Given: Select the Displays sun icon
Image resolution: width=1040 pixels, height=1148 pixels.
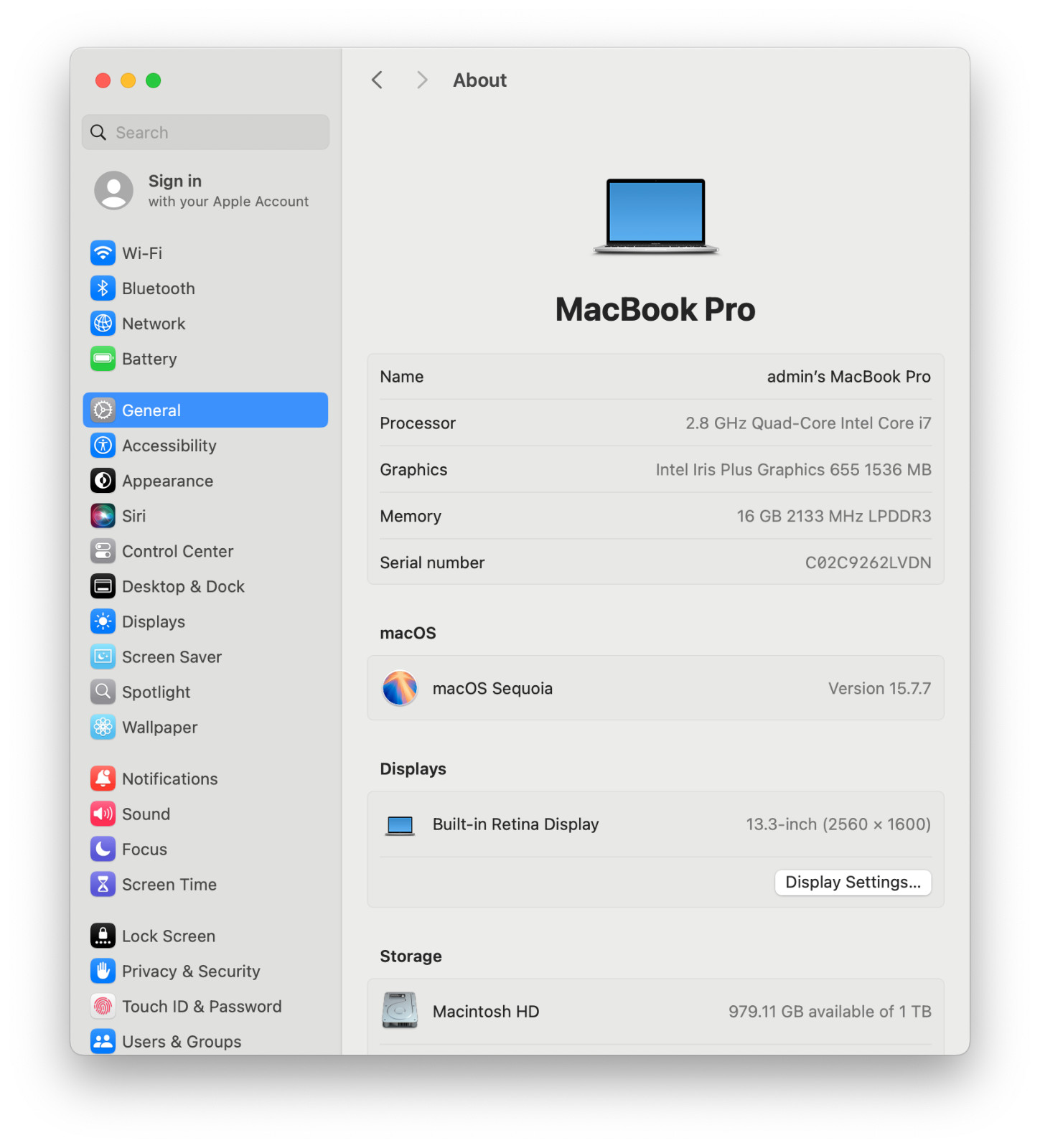Looking at the screenshot, I should 103,621.
